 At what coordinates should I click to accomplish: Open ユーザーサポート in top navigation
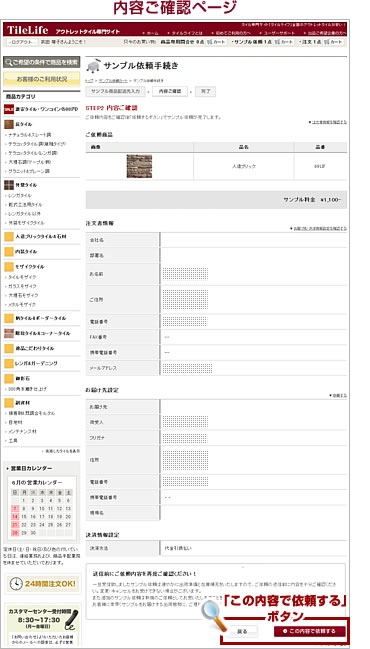(279, 33)
